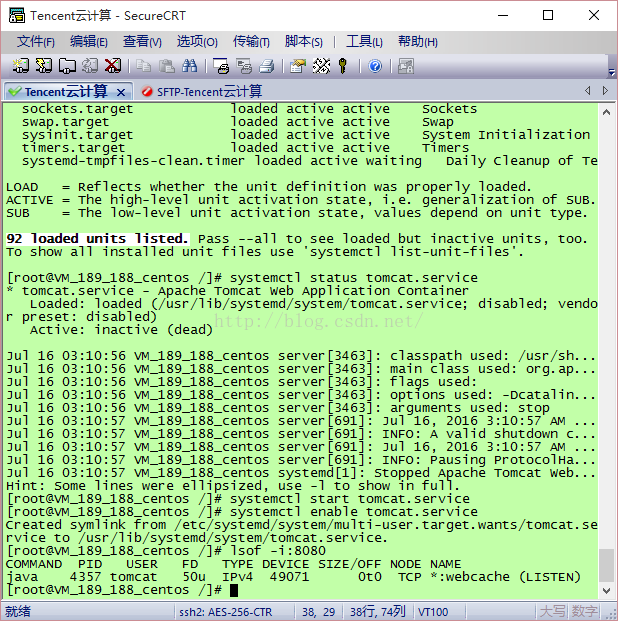Click the Connect in Tab icon
The image size is (618, 621).
coord(67,66)
